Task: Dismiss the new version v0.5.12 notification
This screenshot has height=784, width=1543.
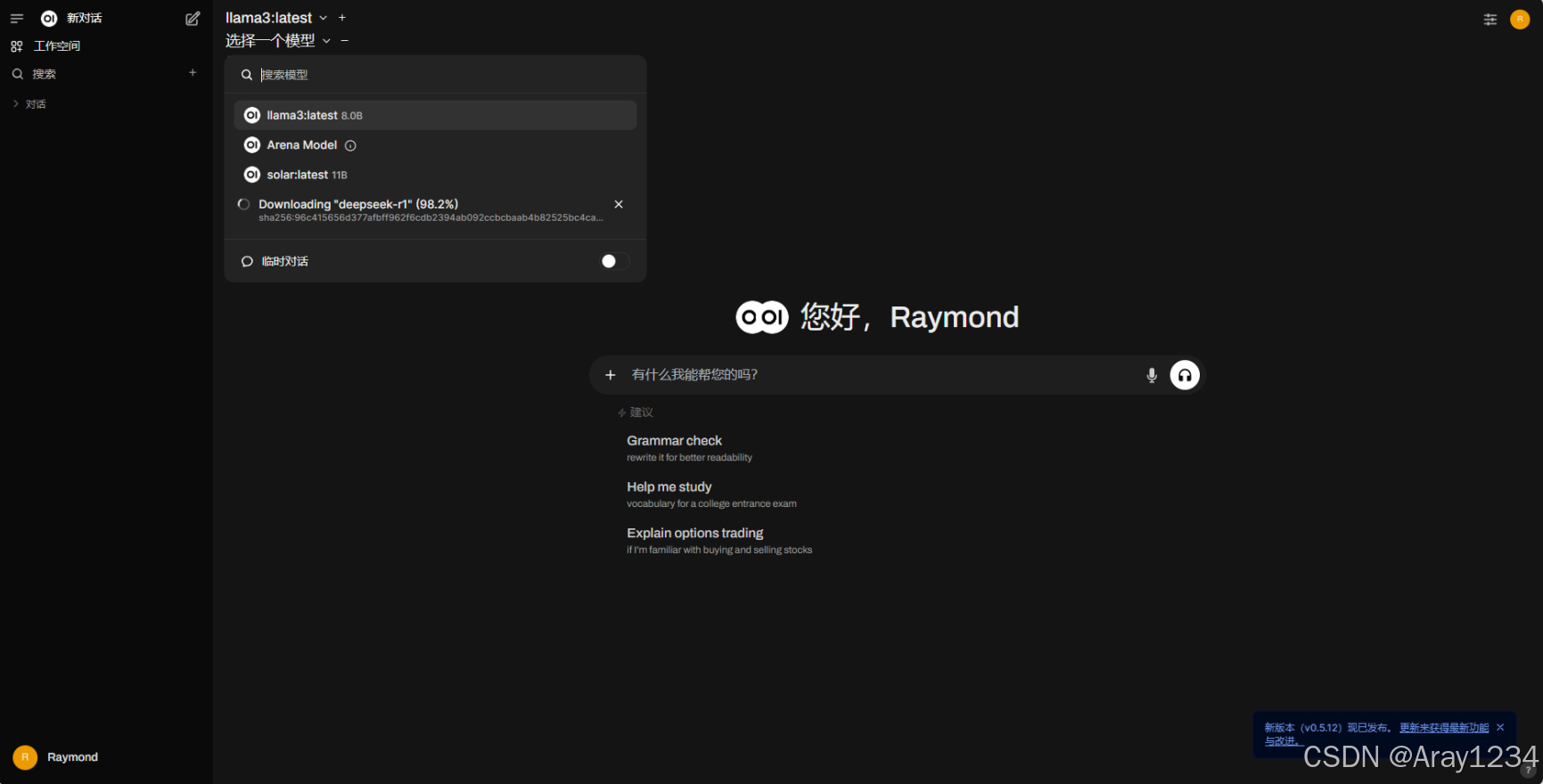Action: [1500, 727]
